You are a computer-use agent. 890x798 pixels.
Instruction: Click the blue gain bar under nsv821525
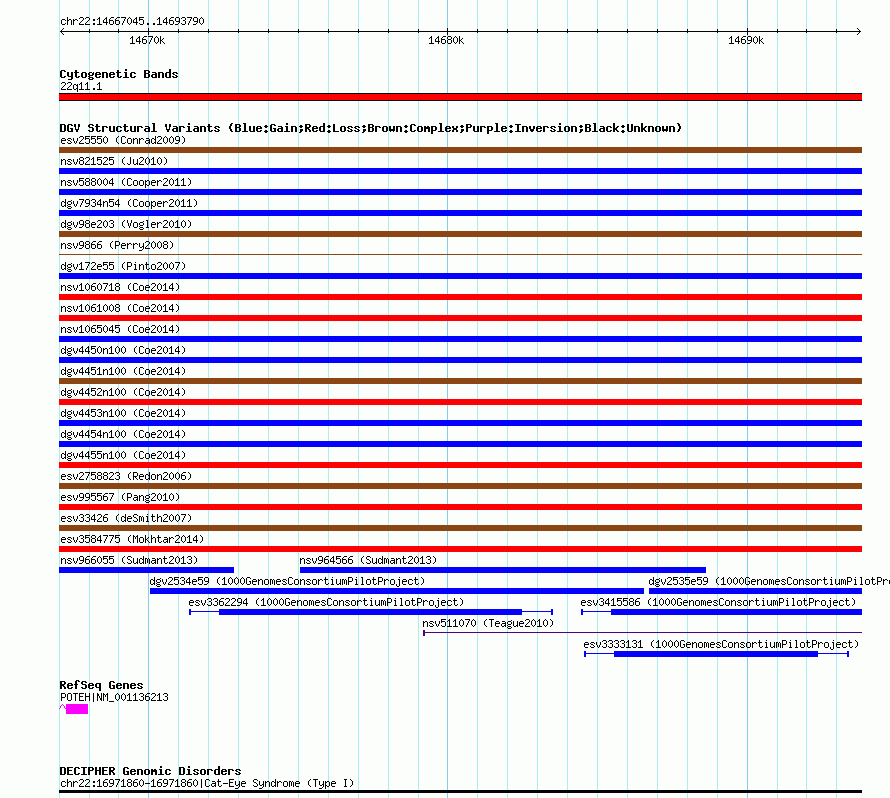pyautogui.click(x=460, y=171)
